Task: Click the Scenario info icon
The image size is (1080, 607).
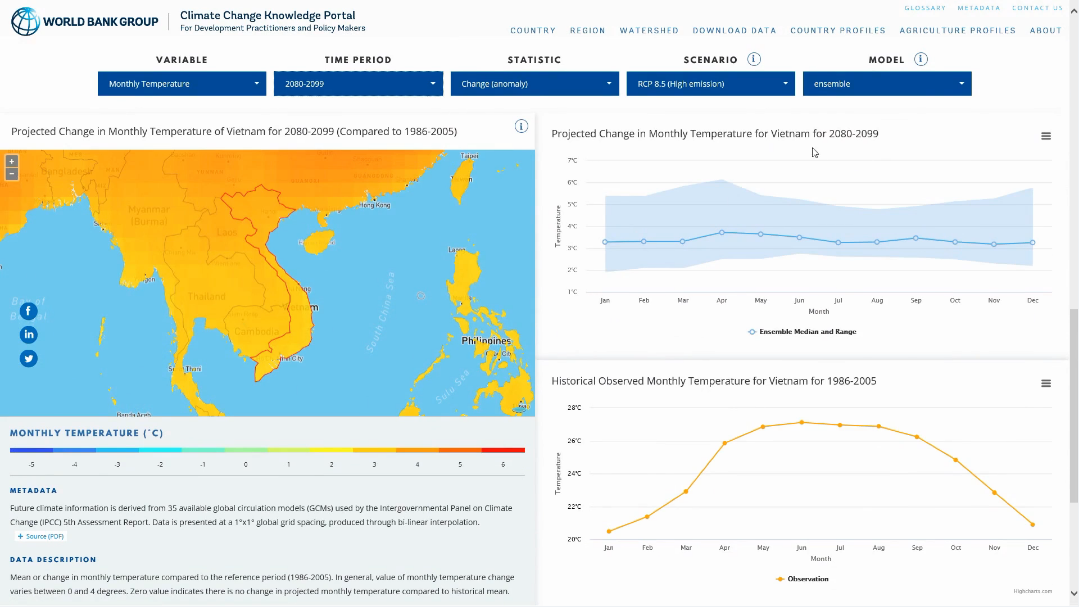Action: click(754, 59)
